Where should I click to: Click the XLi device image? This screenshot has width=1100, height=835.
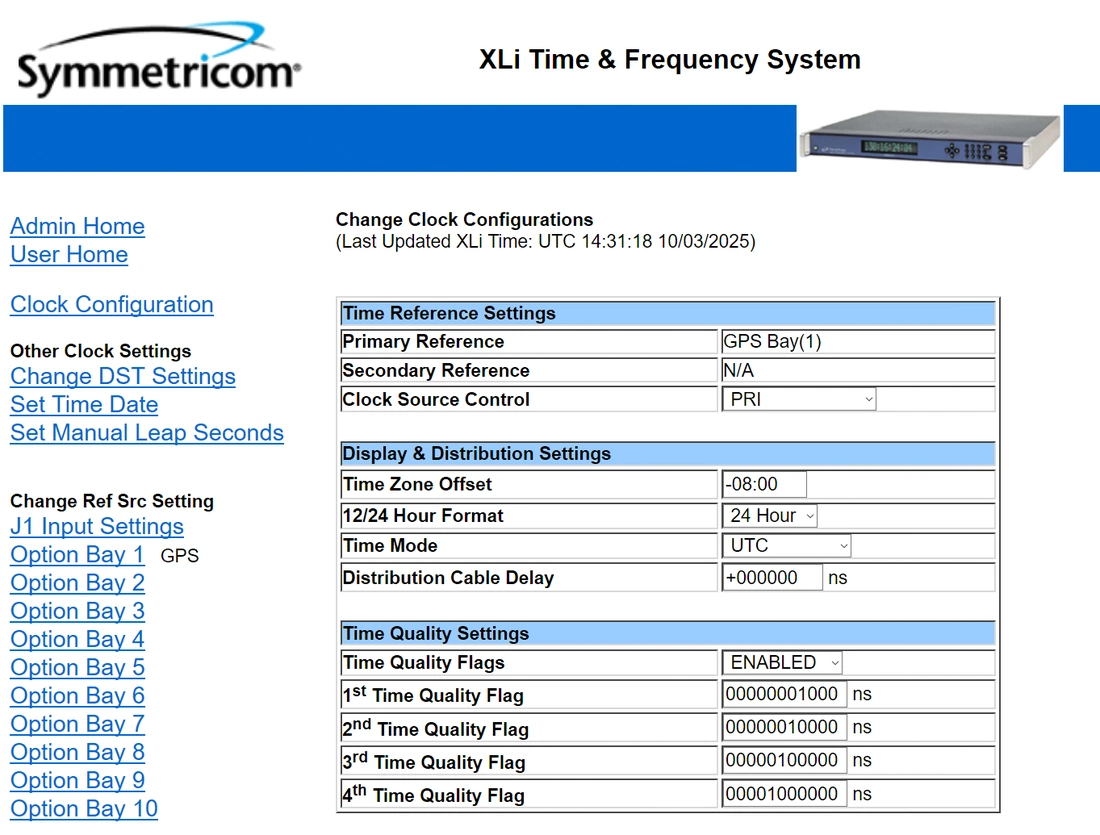929,139
